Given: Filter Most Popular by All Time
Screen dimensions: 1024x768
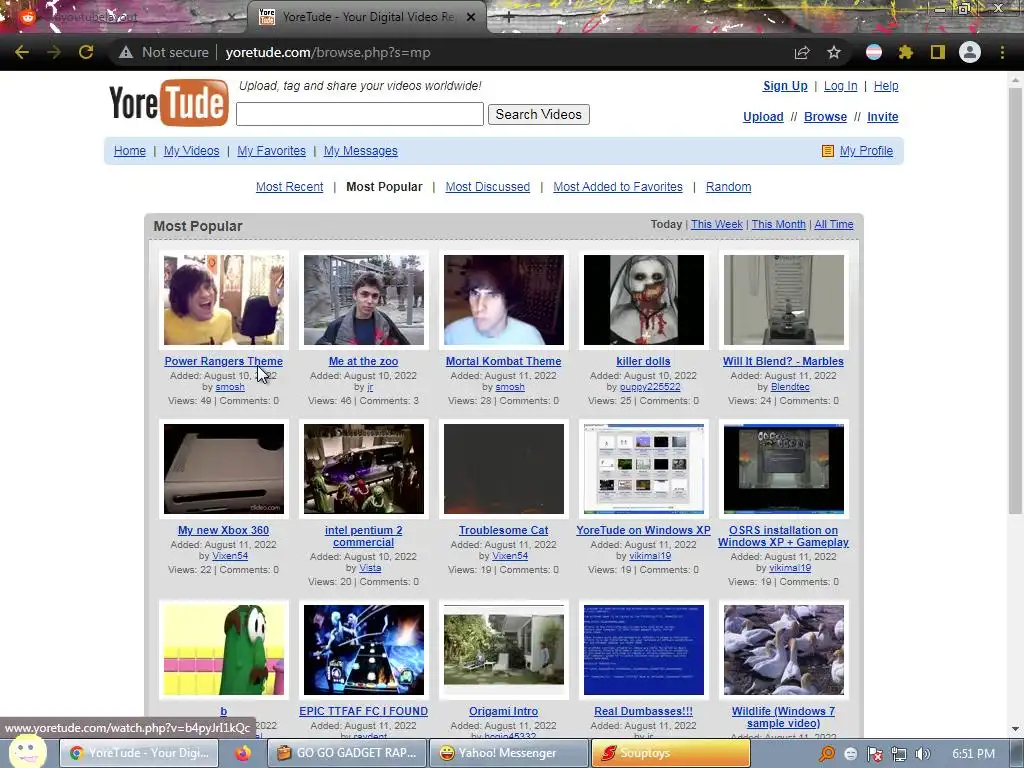Looking at the screenshot, I should click(x=834, y=224).
